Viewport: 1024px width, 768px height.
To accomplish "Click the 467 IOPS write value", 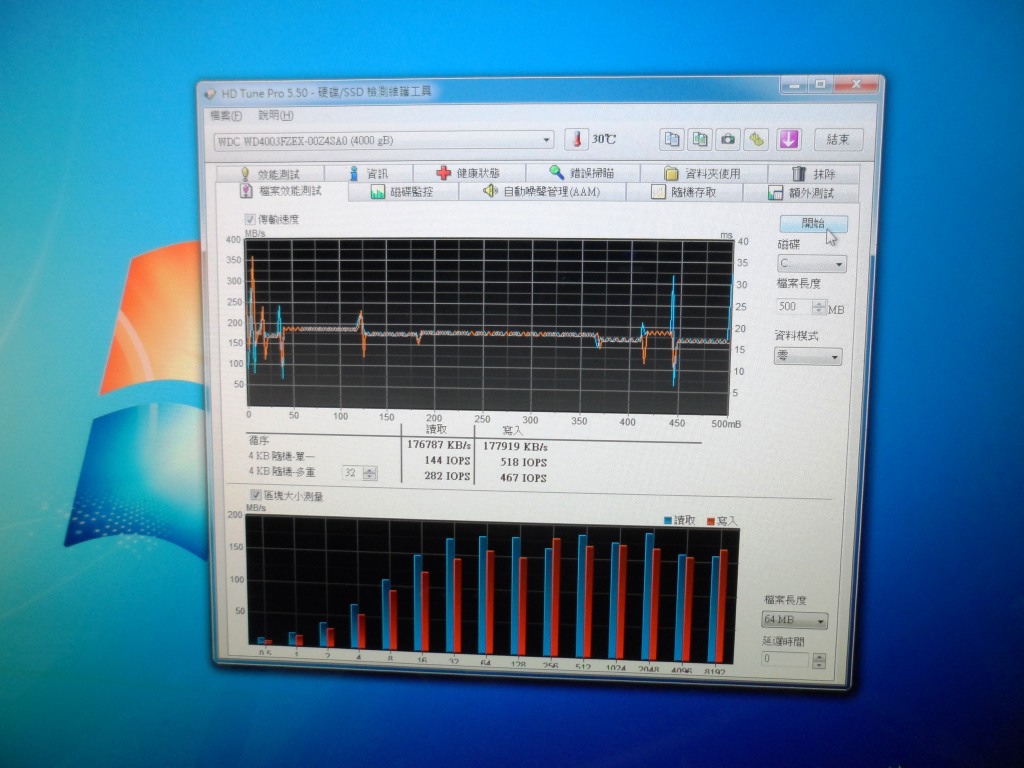I will [523, 478].
